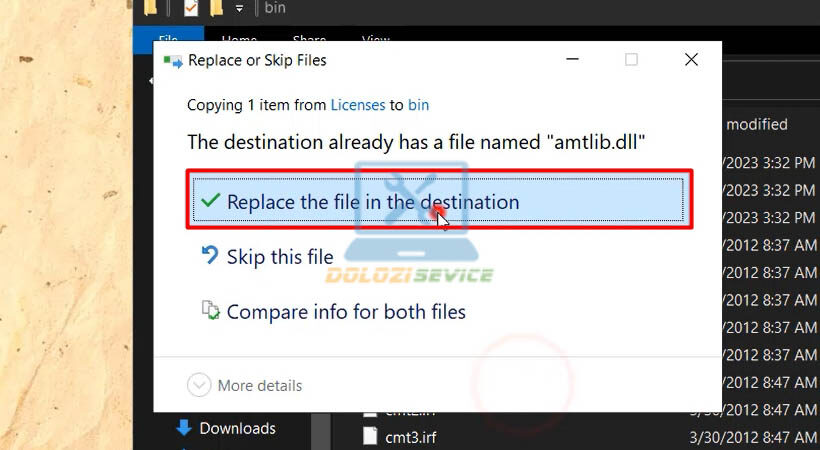Screen dimensions: 820x450
Task: Click properties checkmark icon in Explorer title bar
Action: [191, 8]
